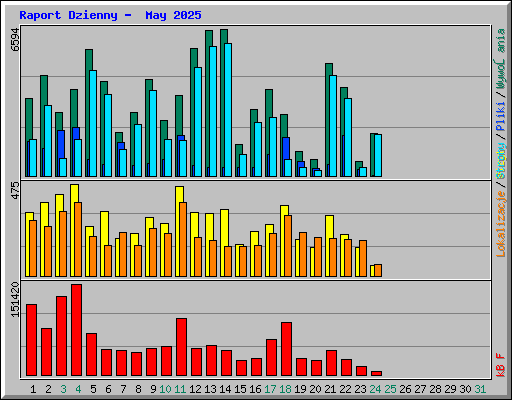Click the red KB bar for day 1
This screenshot has height=400, width=512.
(31, 340)
